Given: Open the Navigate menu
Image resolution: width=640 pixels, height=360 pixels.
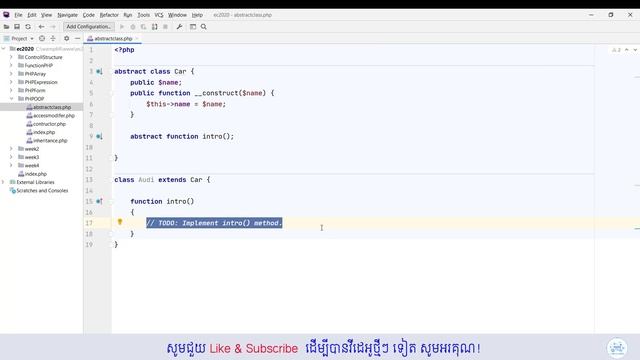Looking at the screenshot, I should [x=67, y=15].
